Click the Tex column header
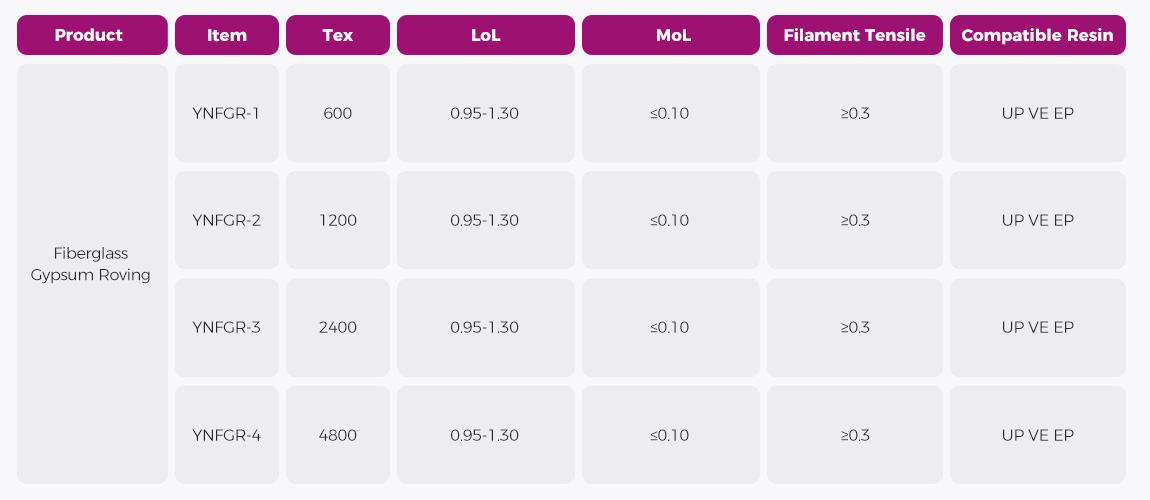 tap(338, 35)
